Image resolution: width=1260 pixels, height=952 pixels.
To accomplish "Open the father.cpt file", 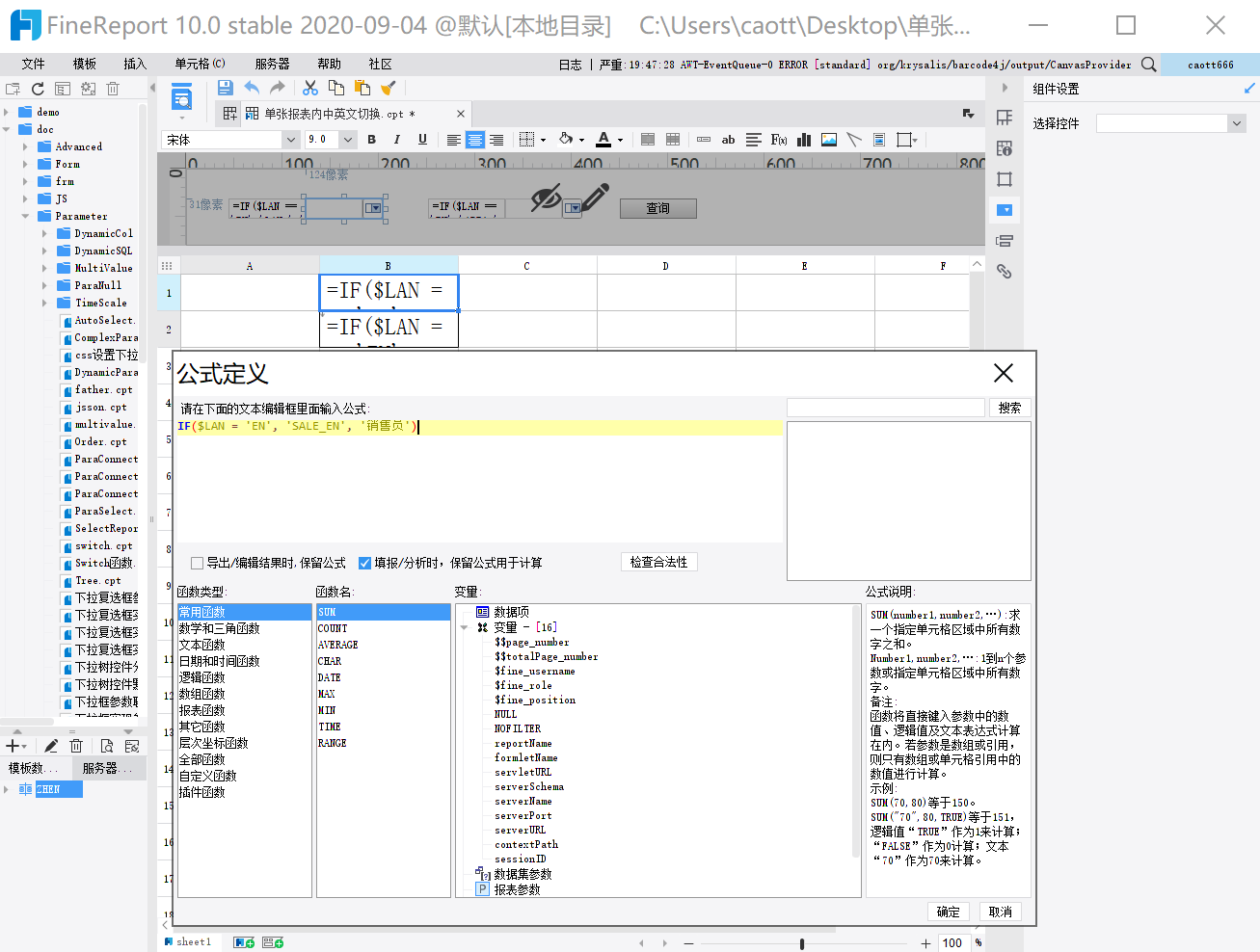I will [104, 390].
